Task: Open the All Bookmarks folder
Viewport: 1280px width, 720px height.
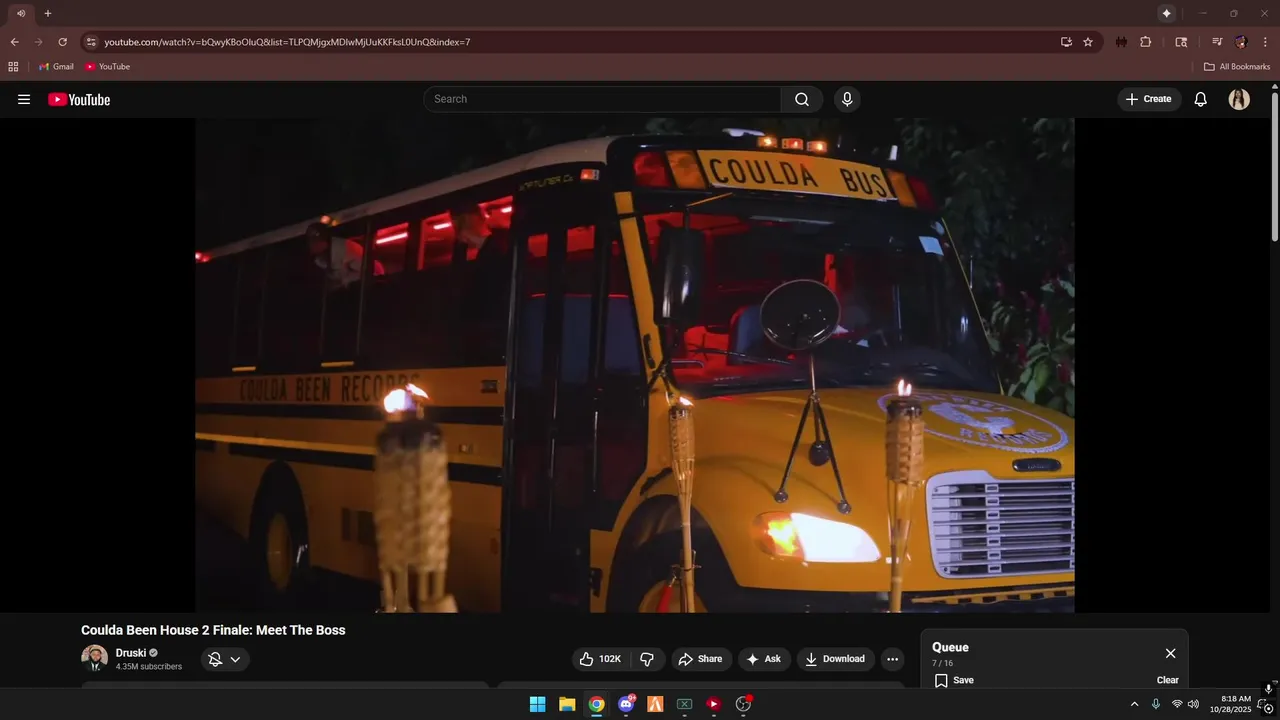Action: pos(1237,67)
